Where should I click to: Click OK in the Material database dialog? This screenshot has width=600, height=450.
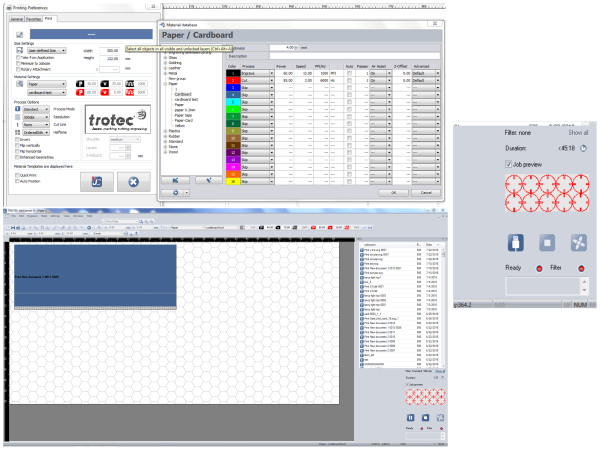pyautogui.click(x=393, y=192)
